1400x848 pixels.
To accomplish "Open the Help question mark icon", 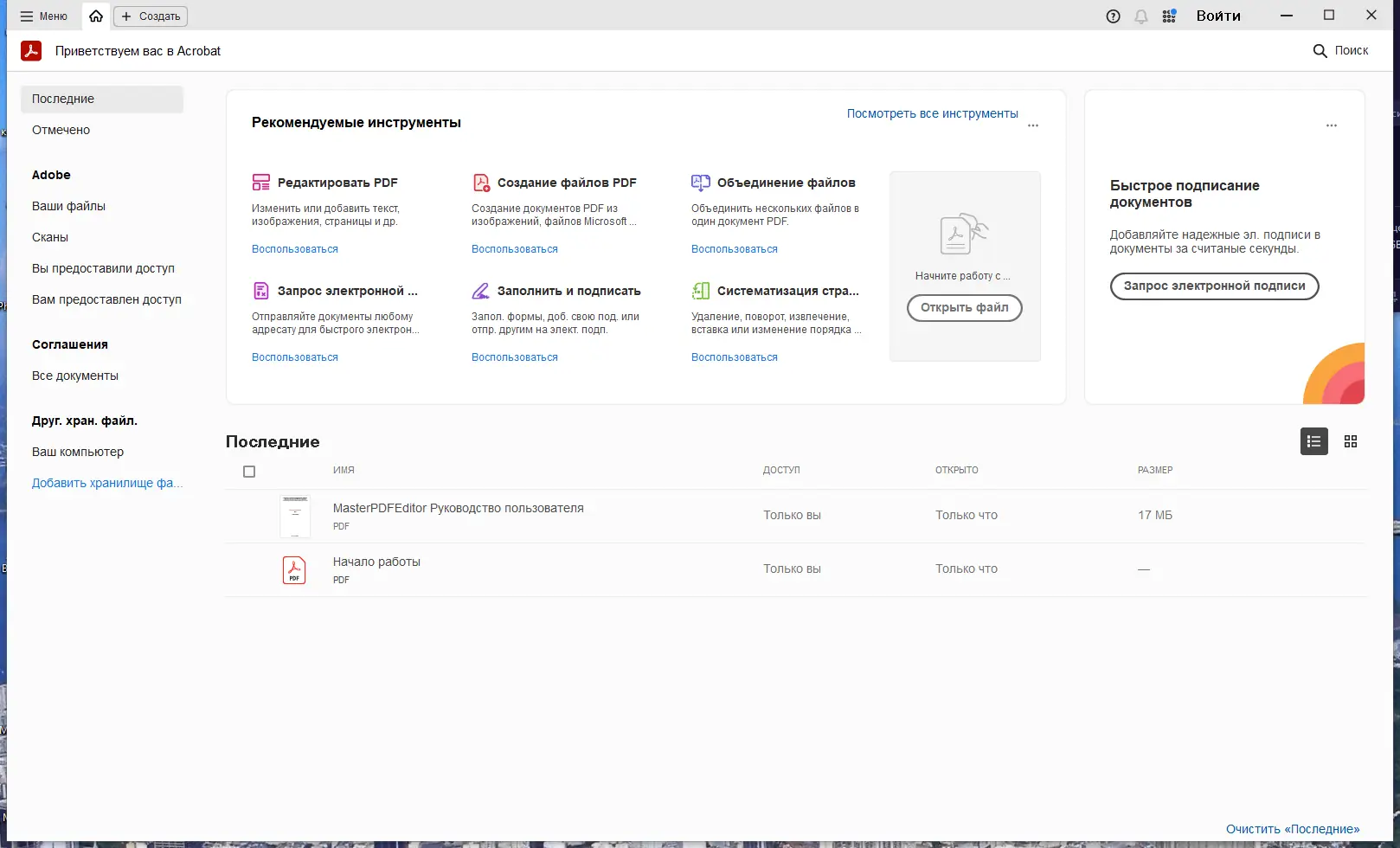I will click(1114, 16).
